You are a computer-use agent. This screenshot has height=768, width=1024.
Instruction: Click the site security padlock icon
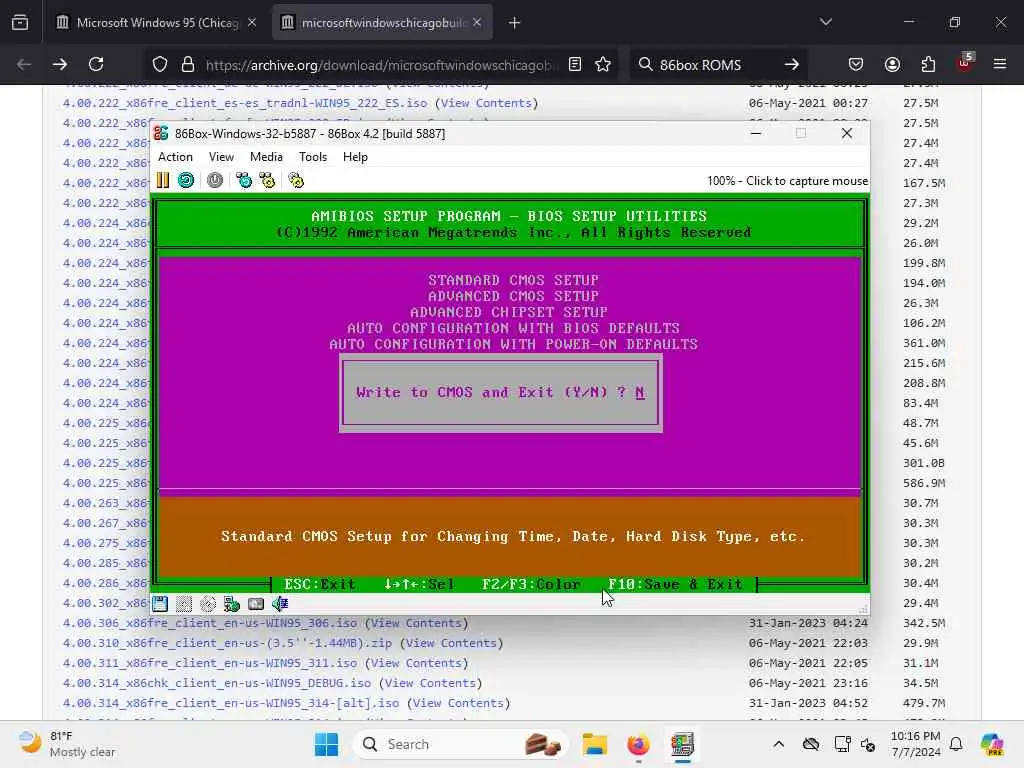tap(188, 65)
